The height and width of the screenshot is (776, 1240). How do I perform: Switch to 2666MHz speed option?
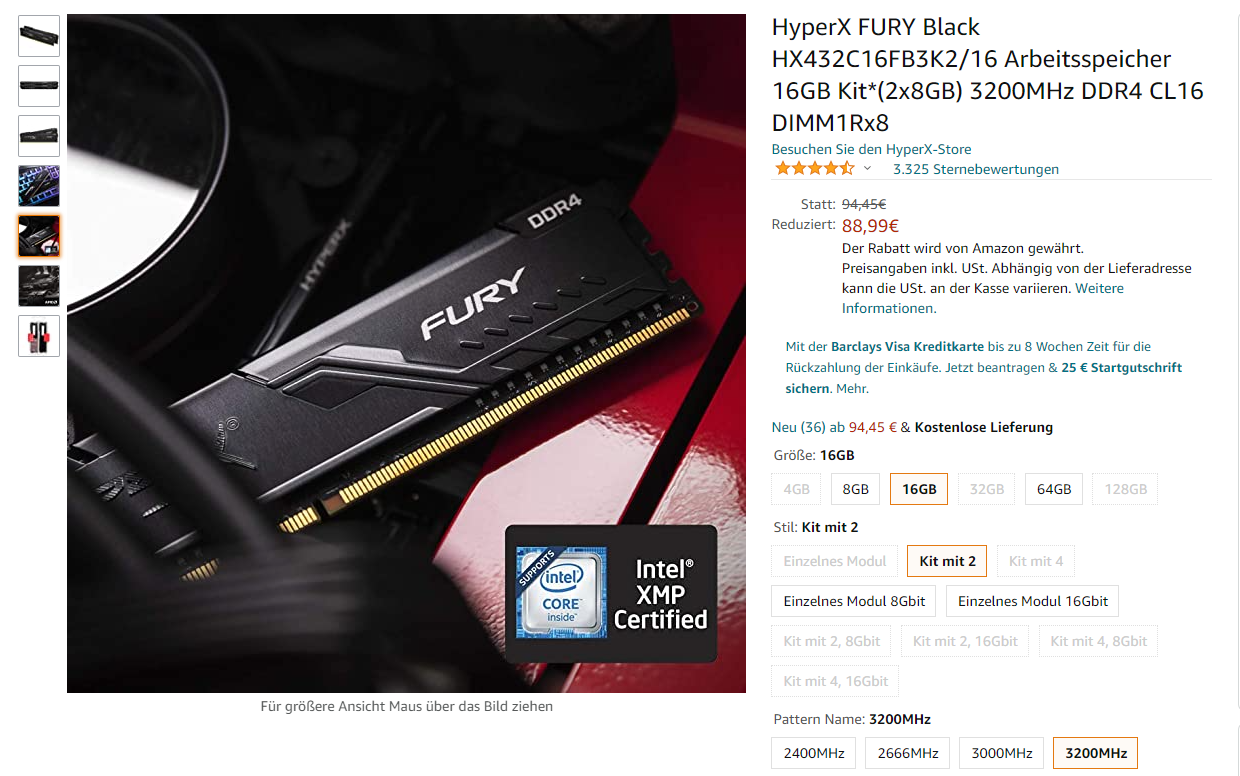coord(908,753)
